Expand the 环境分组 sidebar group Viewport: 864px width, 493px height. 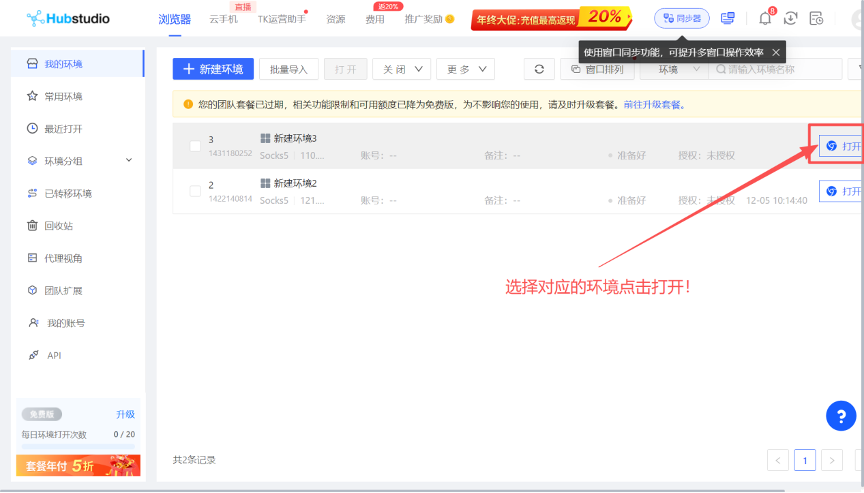128,161
